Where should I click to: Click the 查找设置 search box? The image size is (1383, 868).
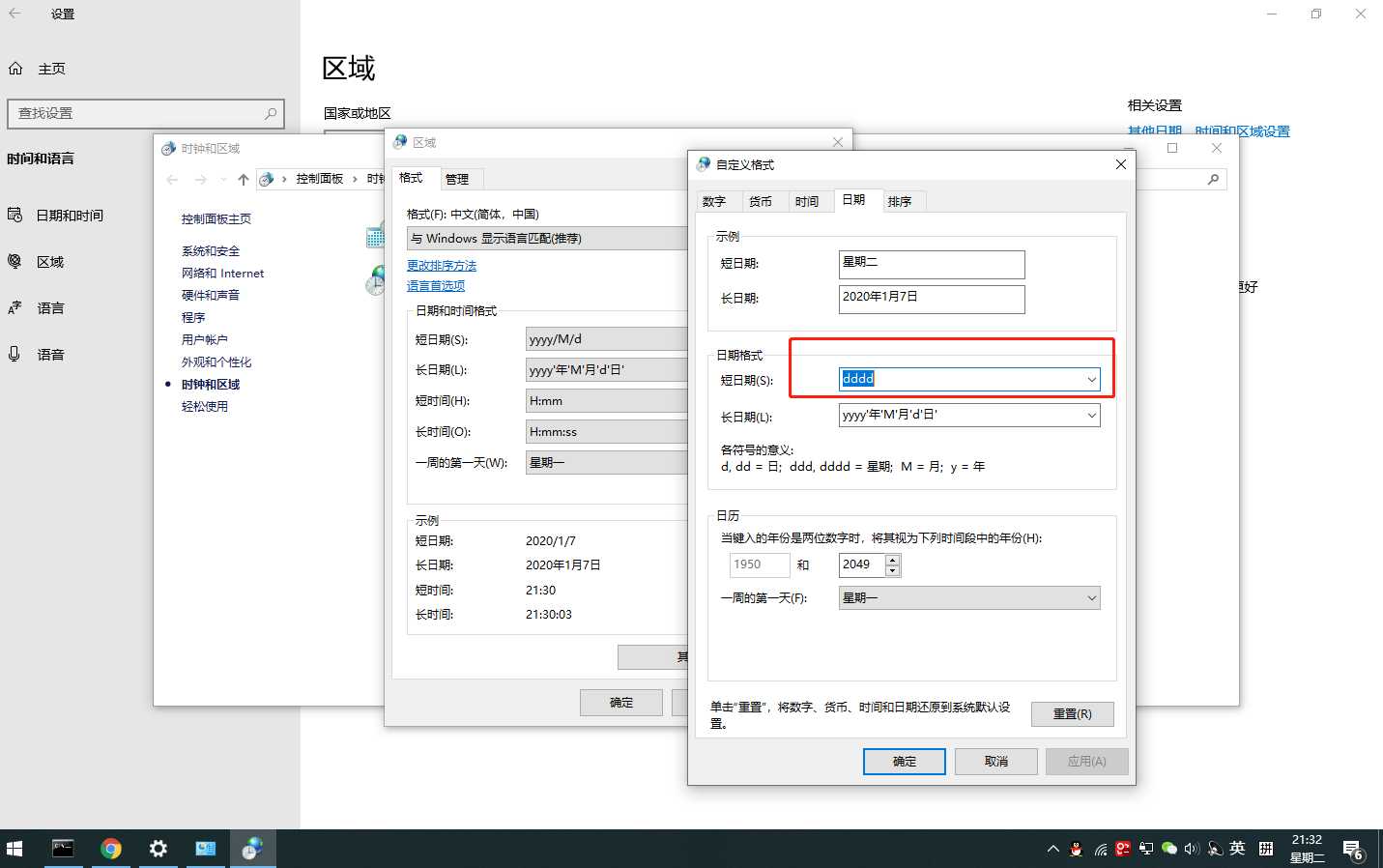[146, 113]
